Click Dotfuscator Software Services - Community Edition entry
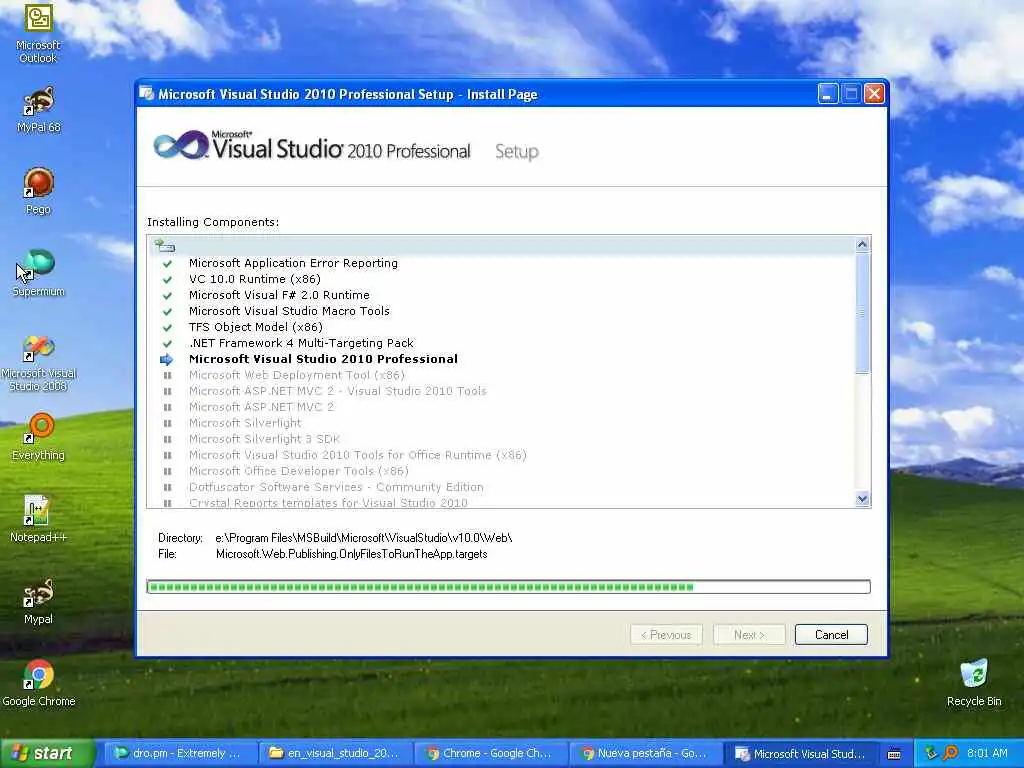This screenshot has height=768, width=1024. [x=336, y=487]
